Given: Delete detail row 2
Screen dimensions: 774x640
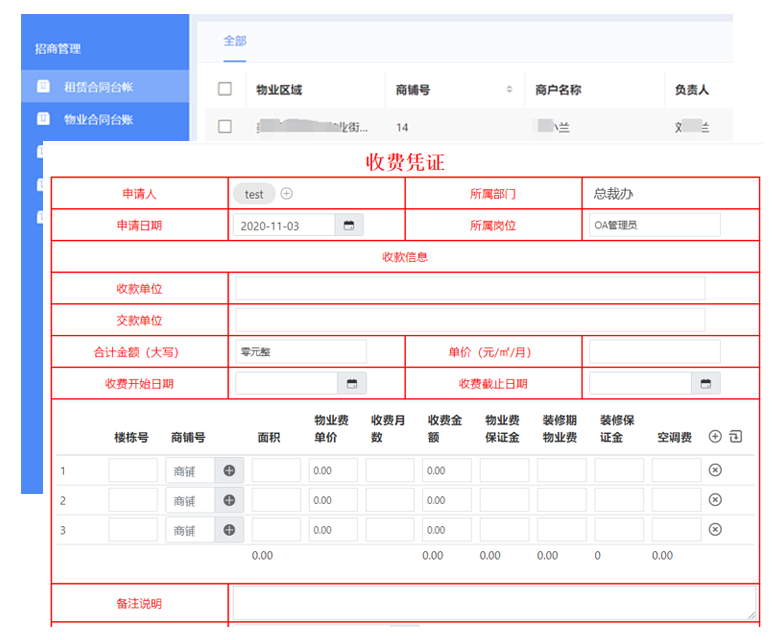Looking at the screenshot, I should [715, 499].
